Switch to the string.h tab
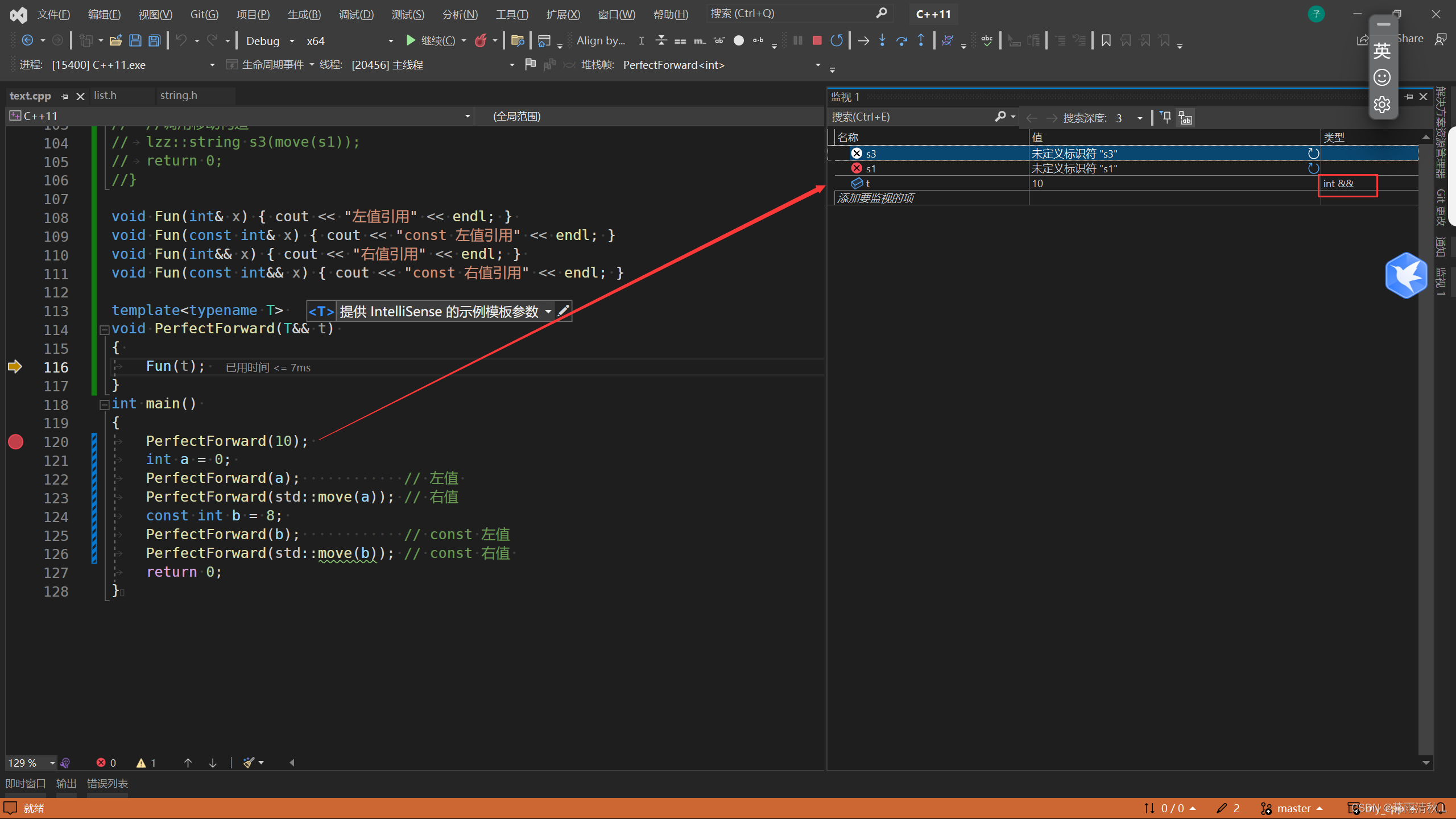 [x=179, y=96]
